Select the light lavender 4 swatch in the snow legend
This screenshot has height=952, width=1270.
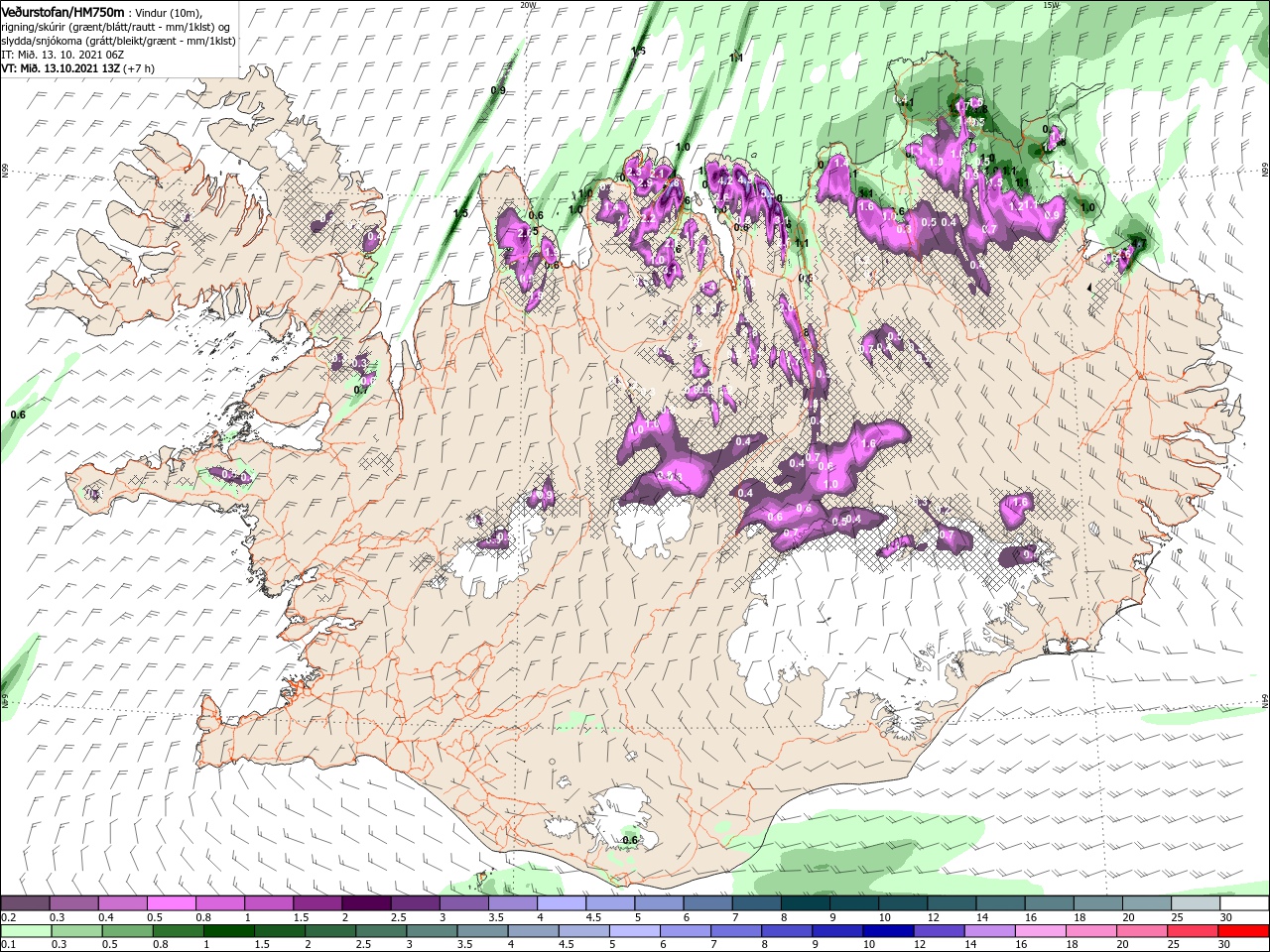pyautogui.click(x=562, y=903)
